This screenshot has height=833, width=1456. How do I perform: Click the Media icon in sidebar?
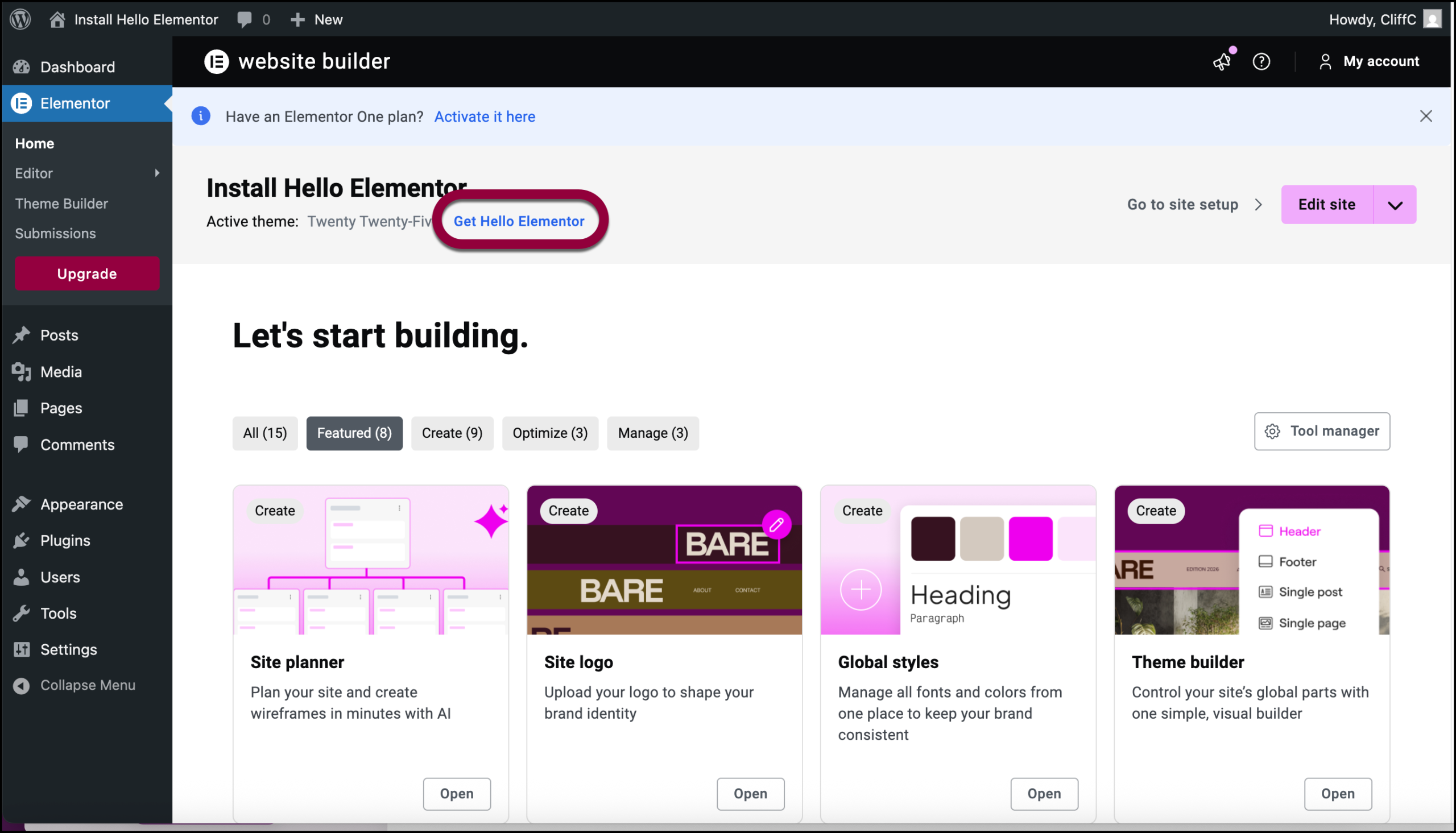click(21, 372)
